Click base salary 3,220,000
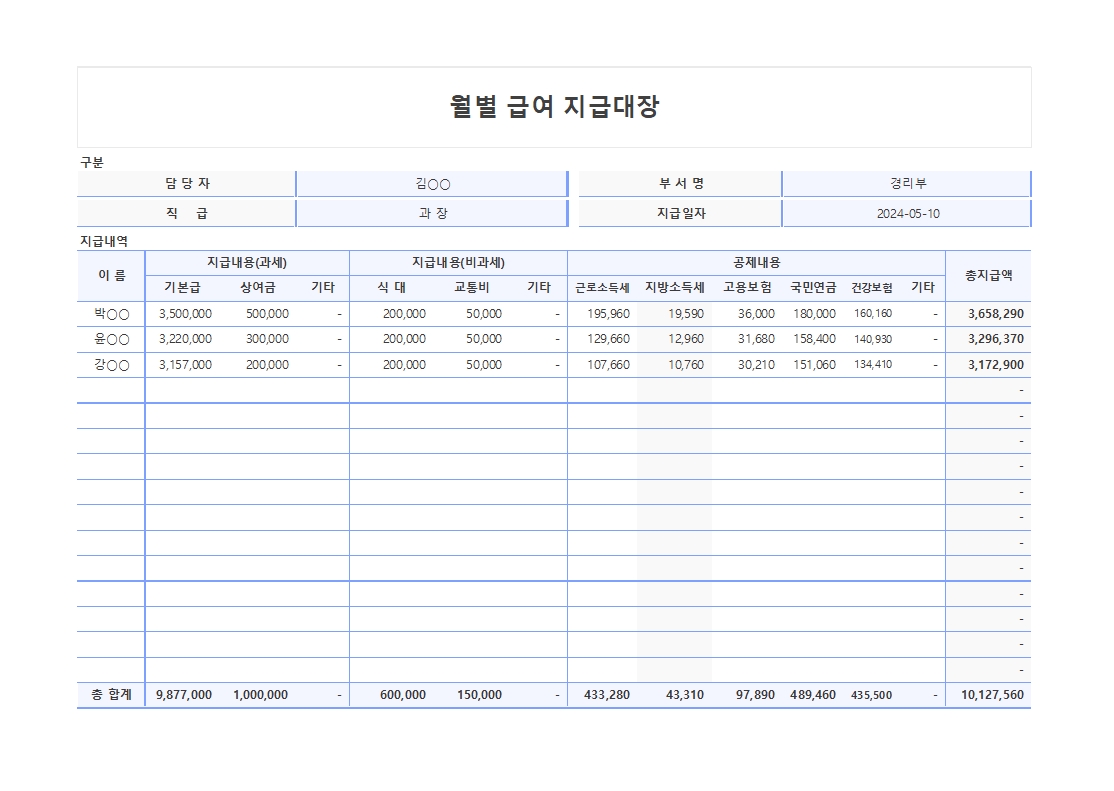Screen dimensions: 1114x791 coord(185,340)
